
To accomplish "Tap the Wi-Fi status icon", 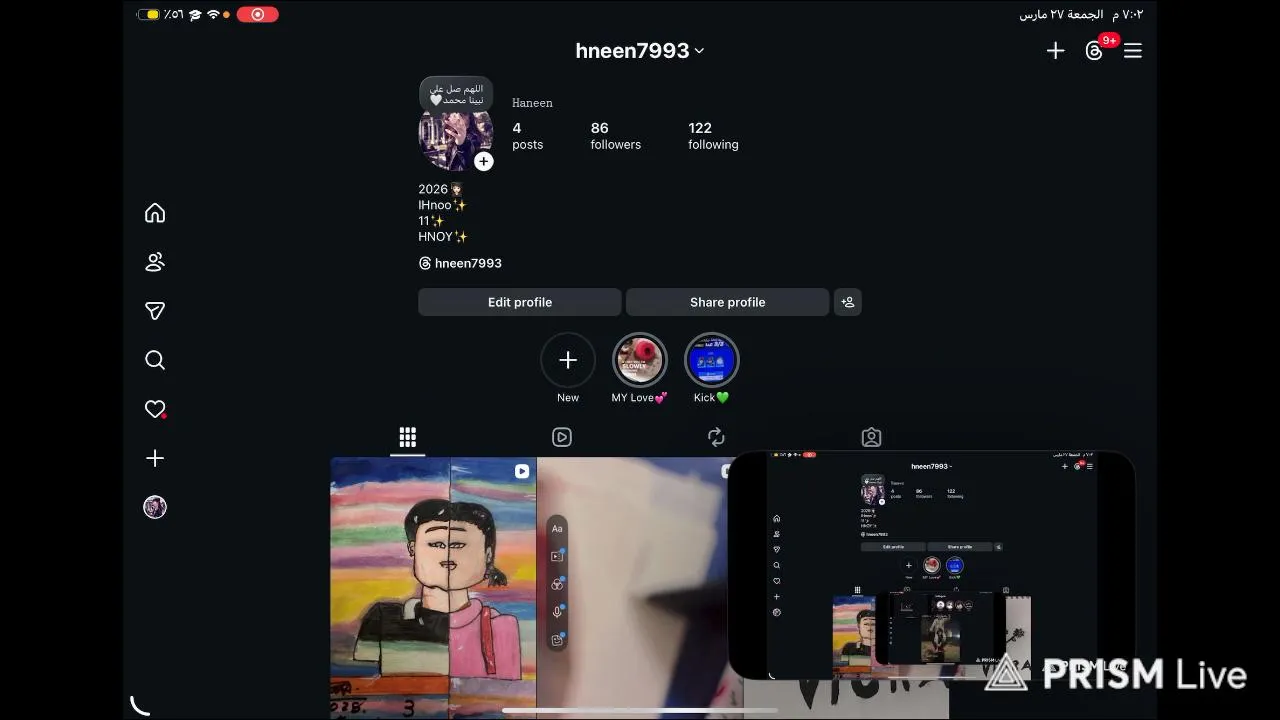I will 213,14.
